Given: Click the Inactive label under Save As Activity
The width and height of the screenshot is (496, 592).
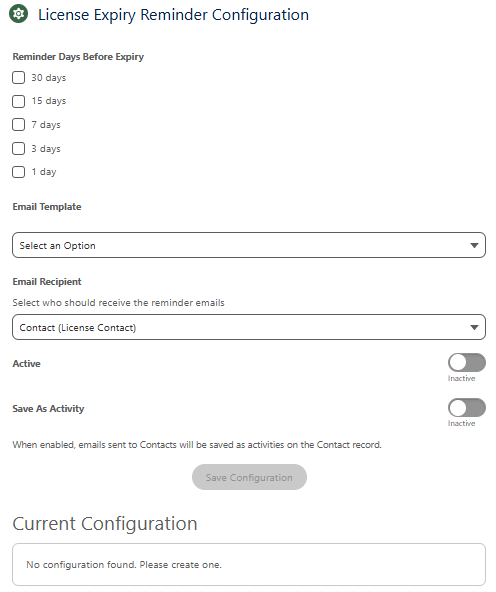Looking at the screenshot, I should (461, 423).
